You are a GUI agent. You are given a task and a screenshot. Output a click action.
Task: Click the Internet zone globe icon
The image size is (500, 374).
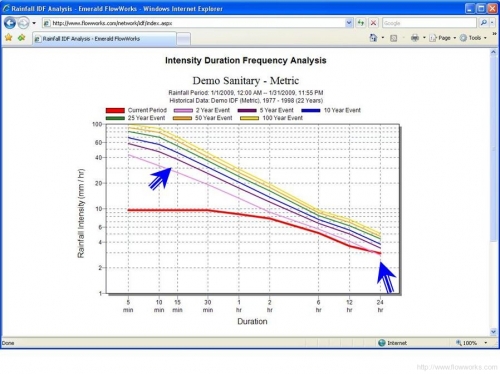click(382, 343)
